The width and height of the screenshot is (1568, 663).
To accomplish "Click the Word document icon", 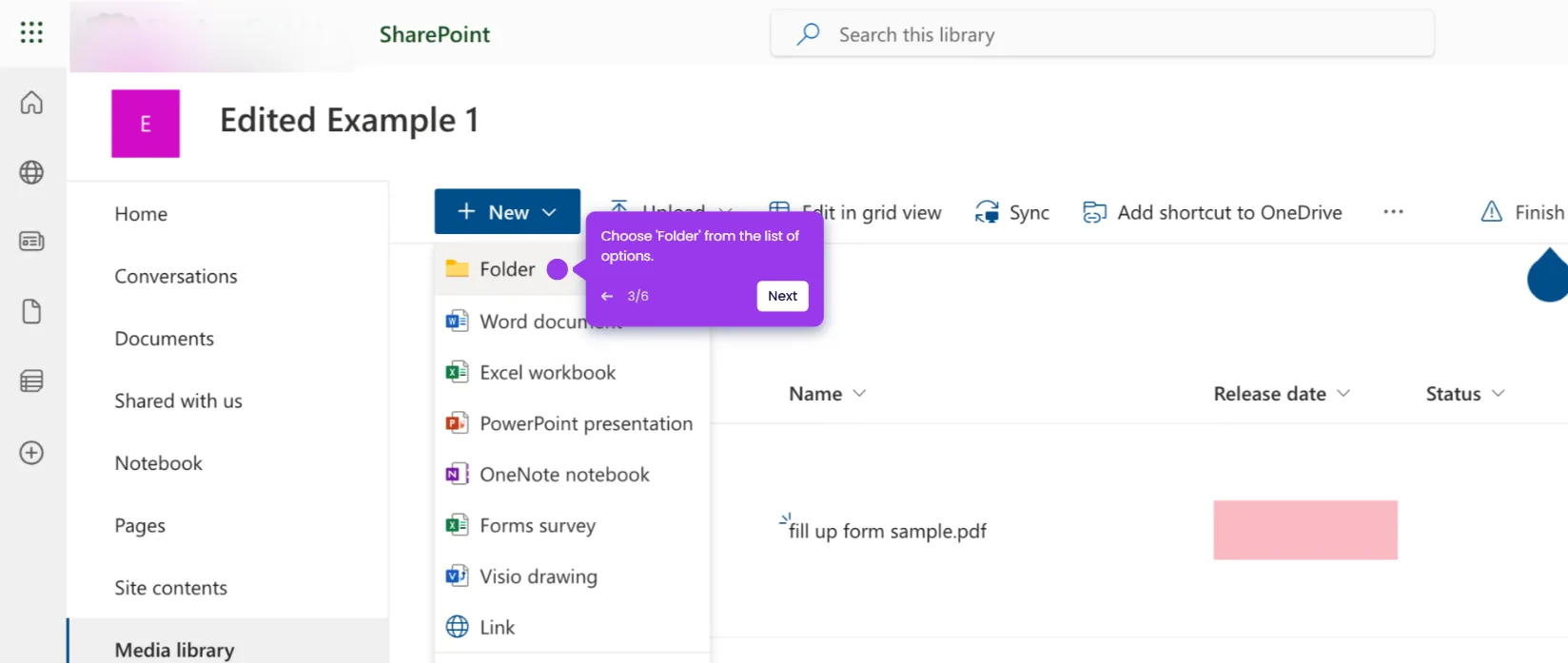I will 457,321.
